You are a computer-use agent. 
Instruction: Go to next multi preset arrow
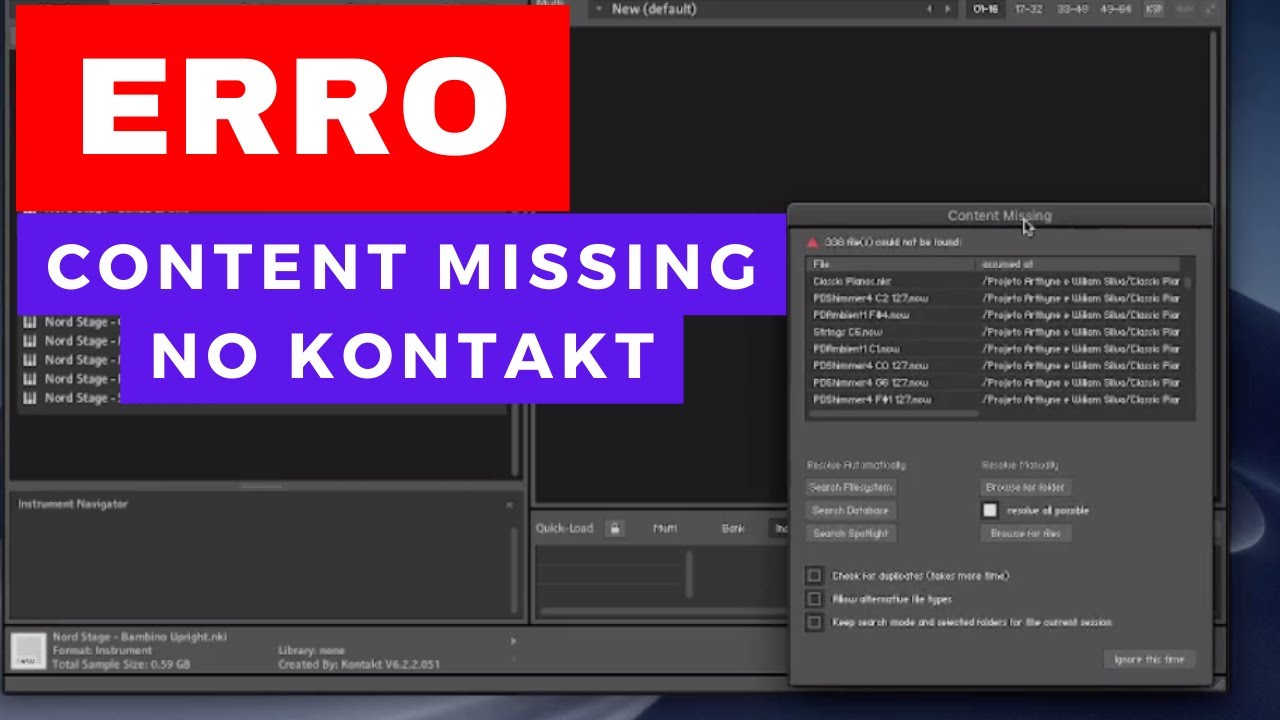tap(947, 9)
